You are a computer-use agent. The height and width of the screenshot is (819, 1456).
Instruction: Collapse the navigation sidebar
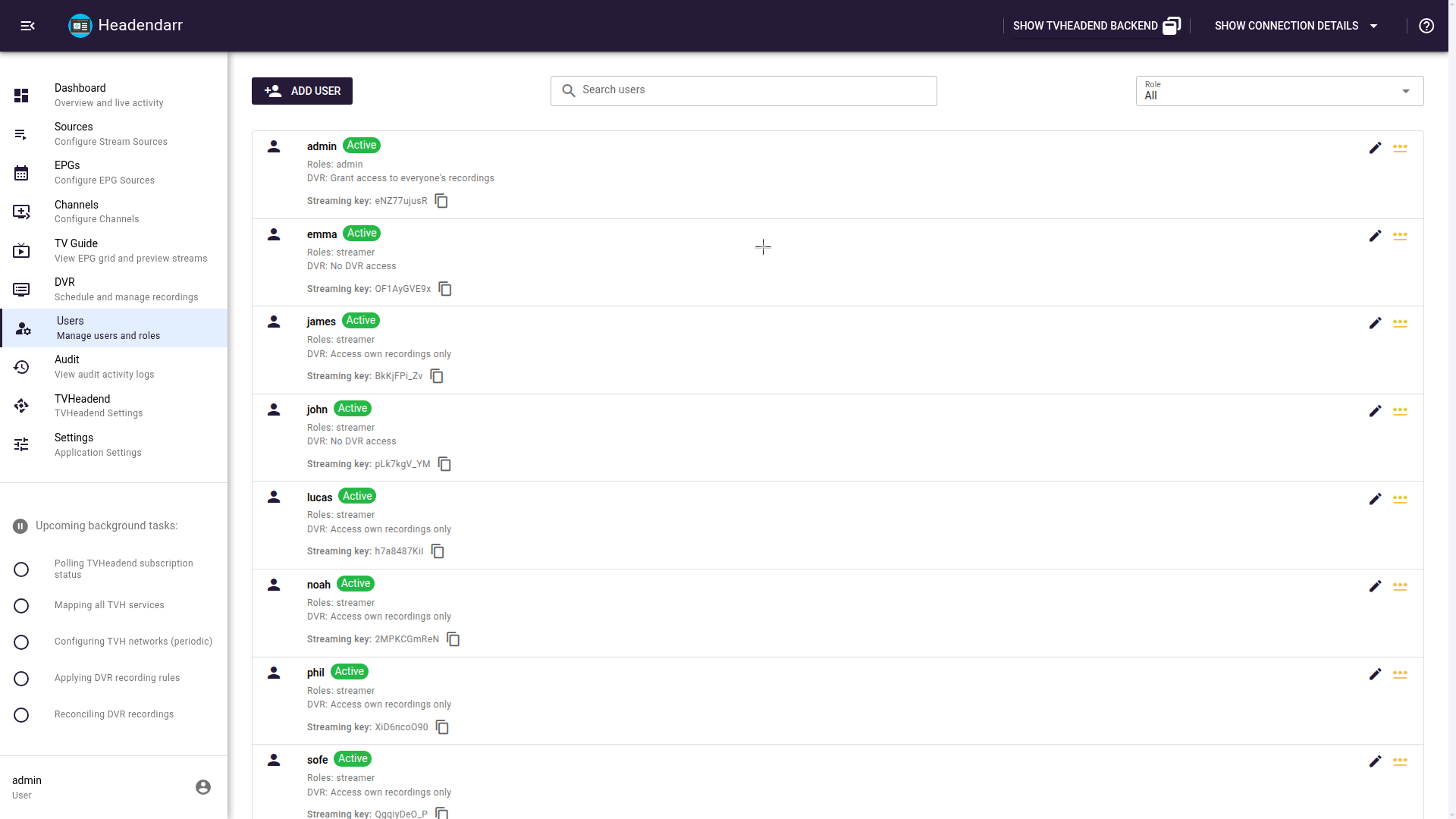(x=28, y=25)
